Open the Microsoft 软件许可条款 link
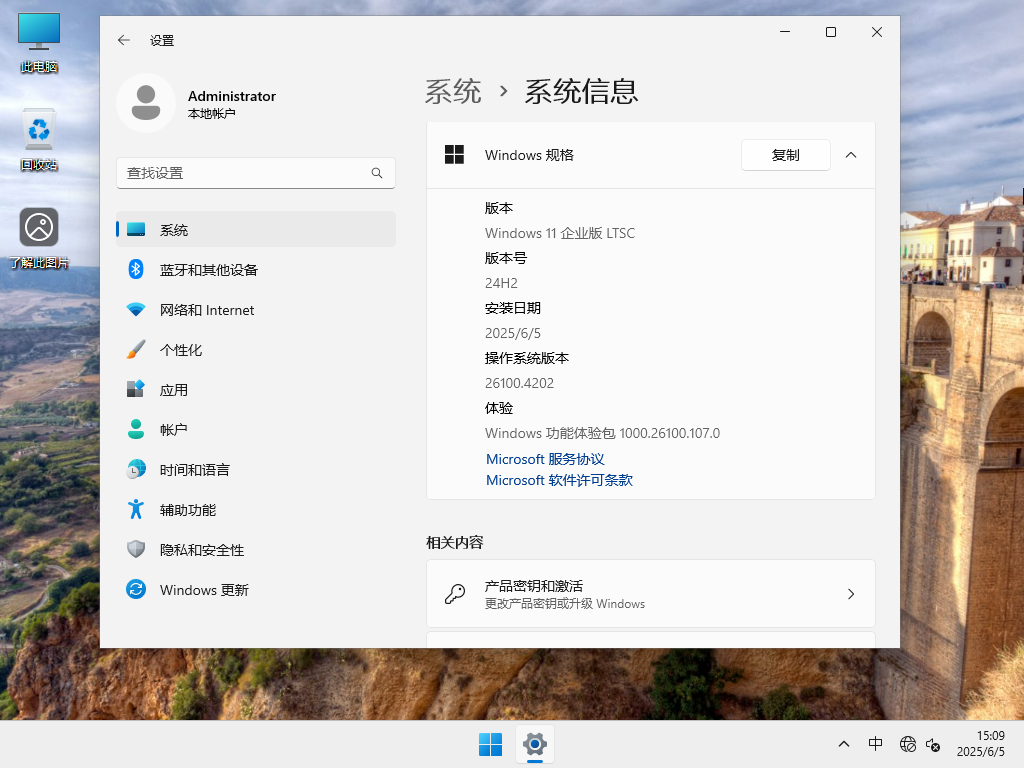1024x768 pixels. pyautogui.click(x=559, y=480)
